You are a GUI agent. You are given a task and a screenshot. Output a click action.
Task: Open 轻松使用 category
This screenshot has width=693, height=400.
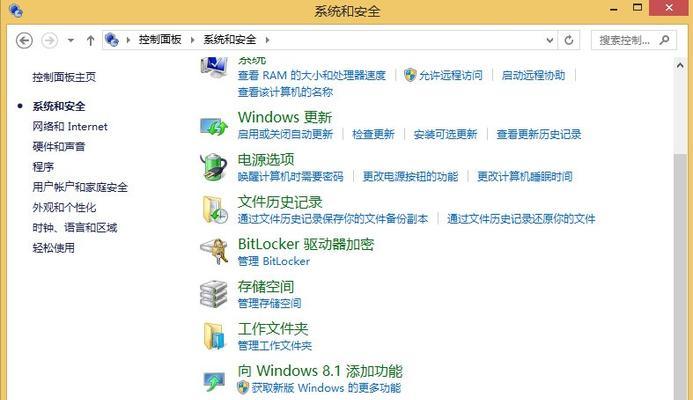pos(53,248)
